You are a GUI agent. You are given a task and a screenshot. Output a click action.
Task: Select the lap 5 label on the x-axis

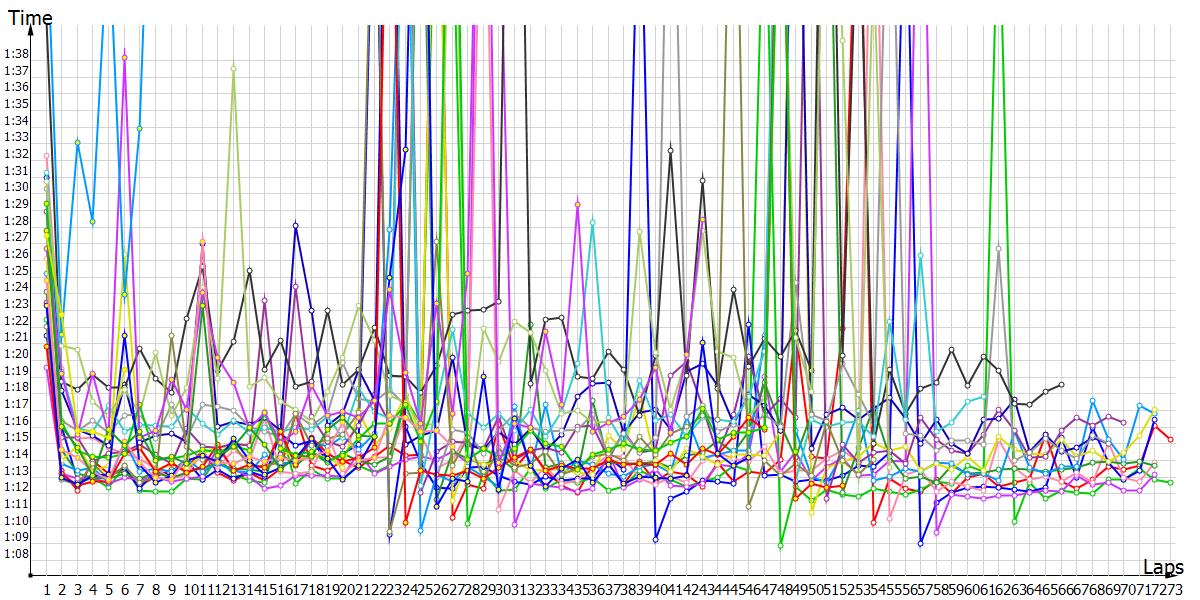point(108,590)
